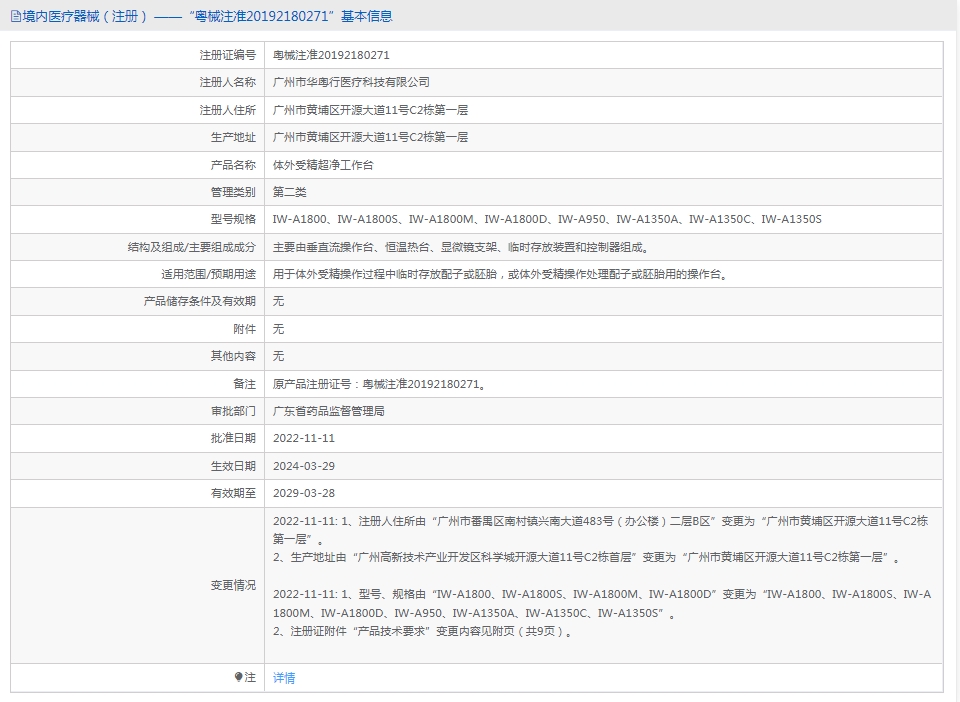Click the 备注 original registration number text
The image size is (960, 702).
[380, 383]
